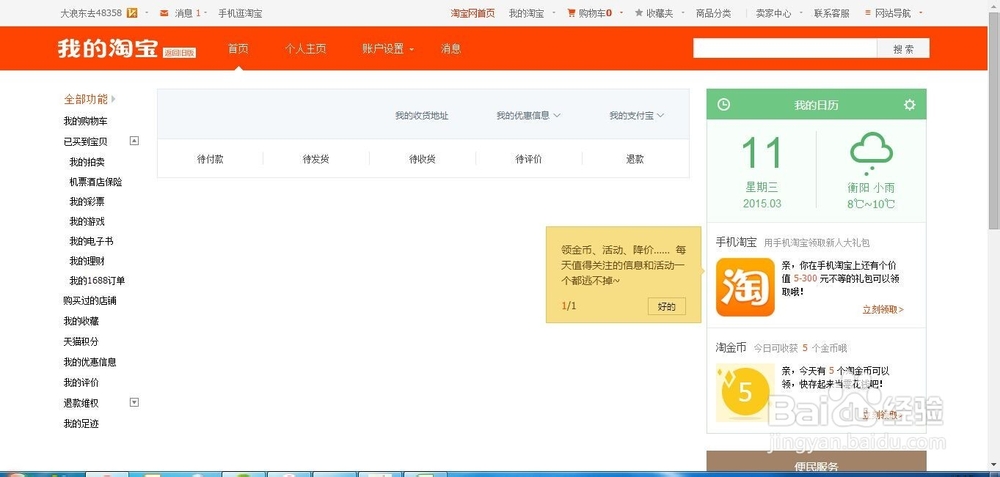The image size is (1000, 477).
Task: Open 我的电子书 in the sidebar
Action: pyautogui.click(x=91, y=241)
